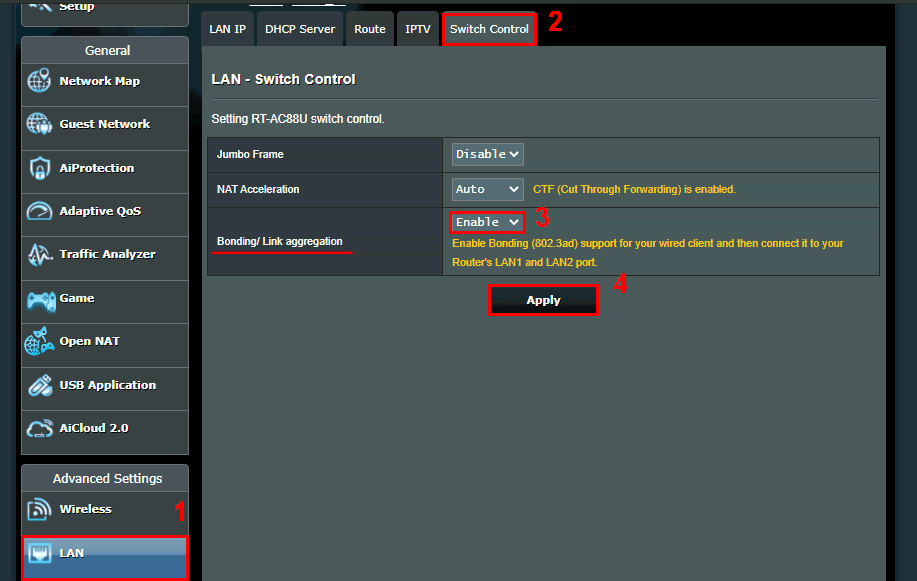Open the DHCP Server tab

[300, 29]
